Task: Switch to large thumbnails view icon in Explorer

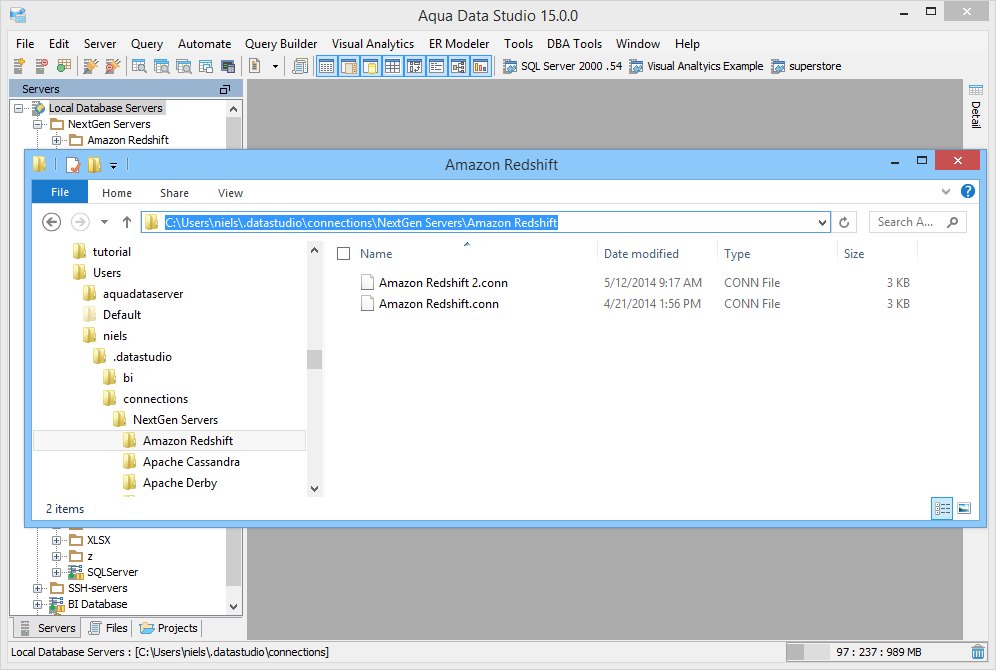Action: [964, 509]
